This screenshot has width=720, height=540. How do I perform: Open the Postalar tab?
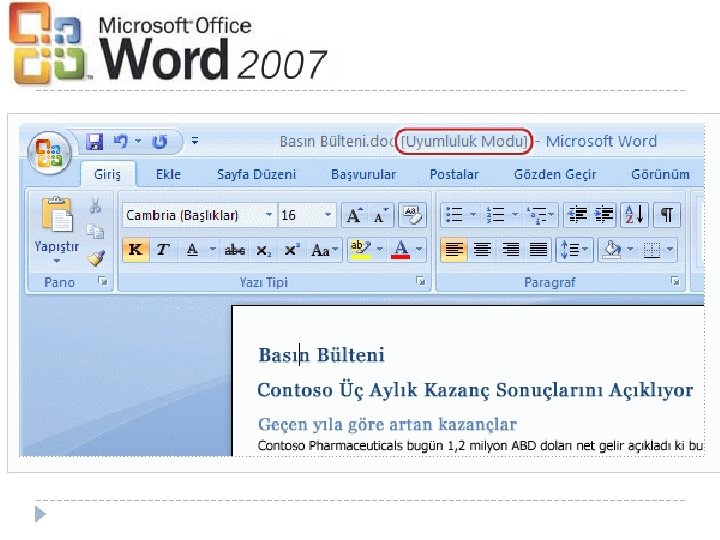tap(454, 174)
